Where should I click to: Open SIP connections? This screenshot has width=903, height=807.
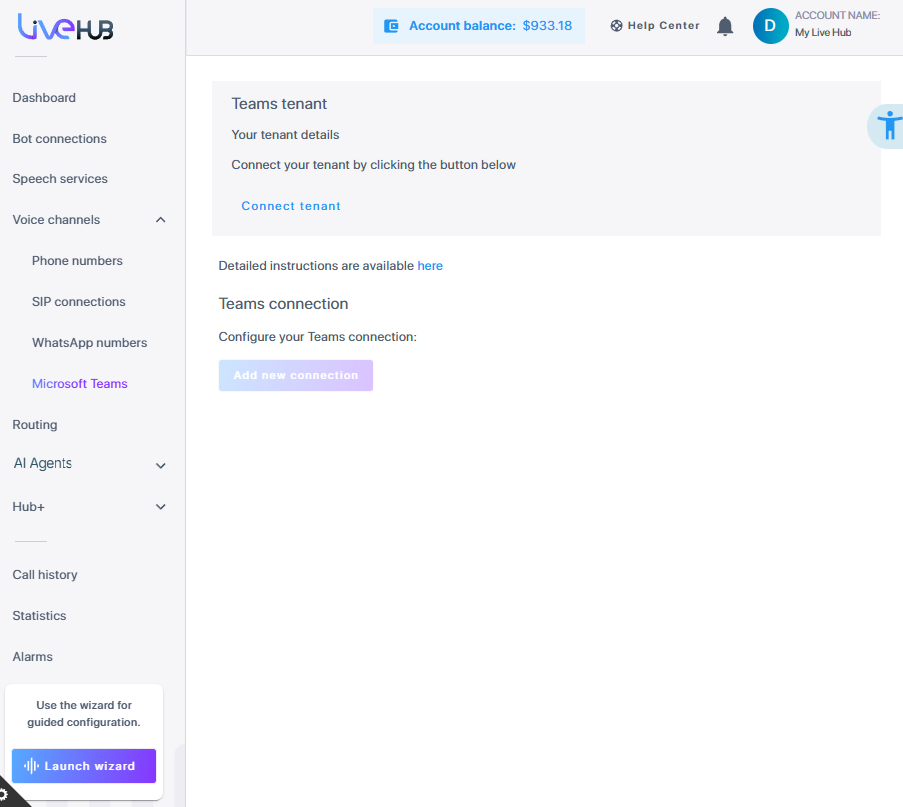(x=79, y=302)
